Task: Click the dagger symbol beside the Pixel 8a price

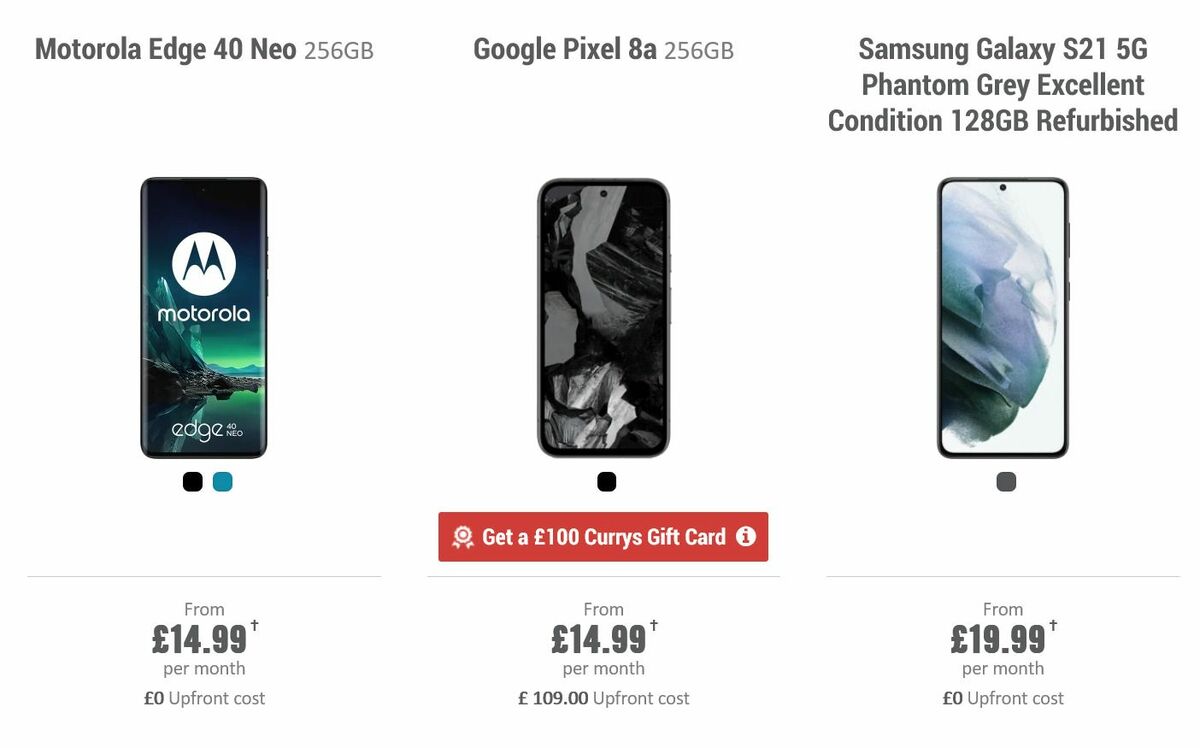Action: pyautogui.click(x=655, y=625)
